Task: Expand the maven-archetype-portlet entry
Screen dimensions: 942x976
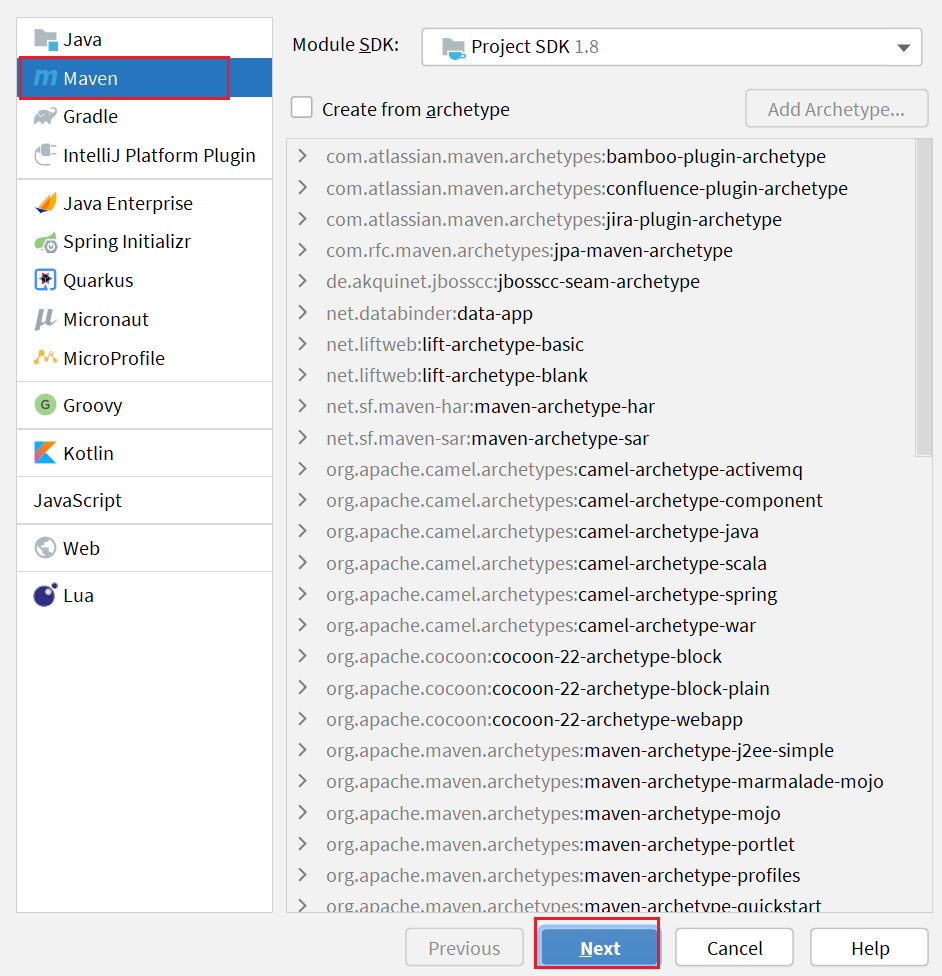Action: tap(303, 844)
